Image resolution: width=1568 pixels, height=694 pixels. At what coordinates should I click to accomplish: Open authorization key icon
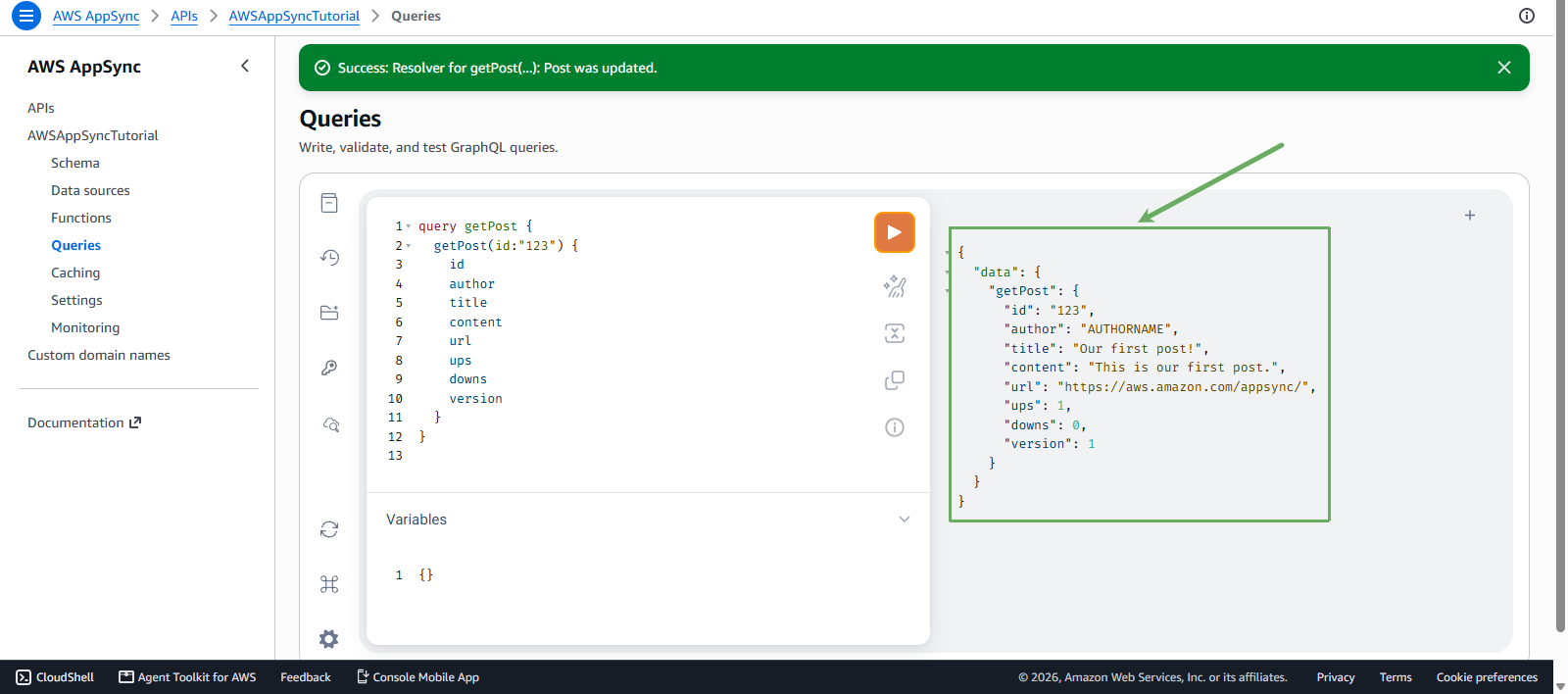pyautogui.click(x=329, y=368)
